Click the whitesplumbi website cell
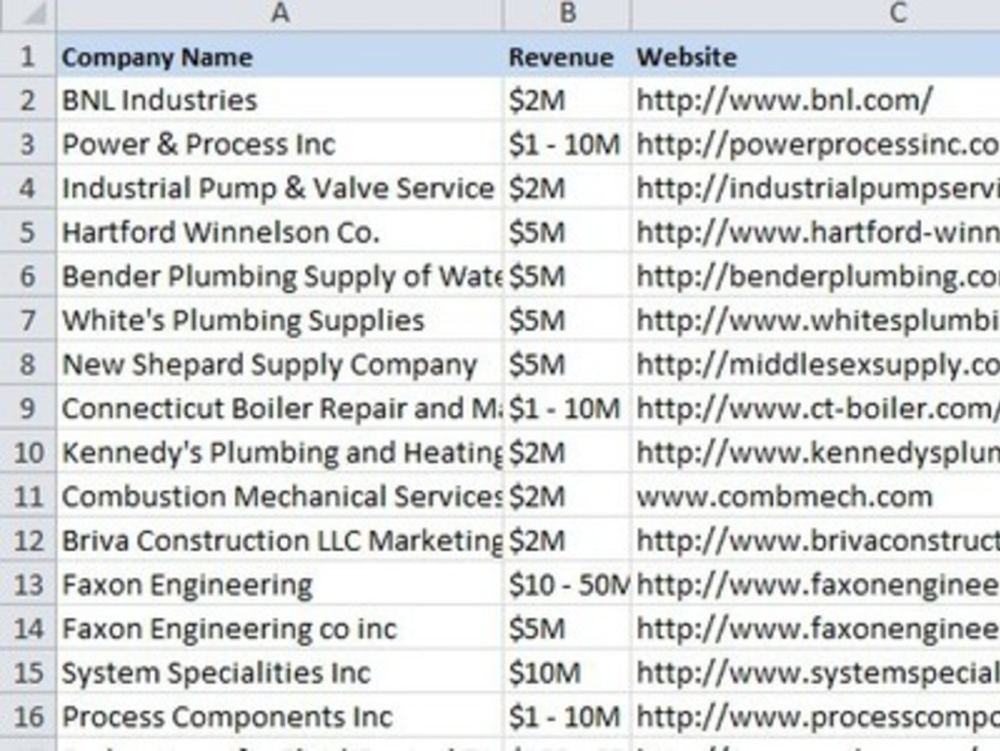This screenshot has width=1000, height=751. [816, 320]
